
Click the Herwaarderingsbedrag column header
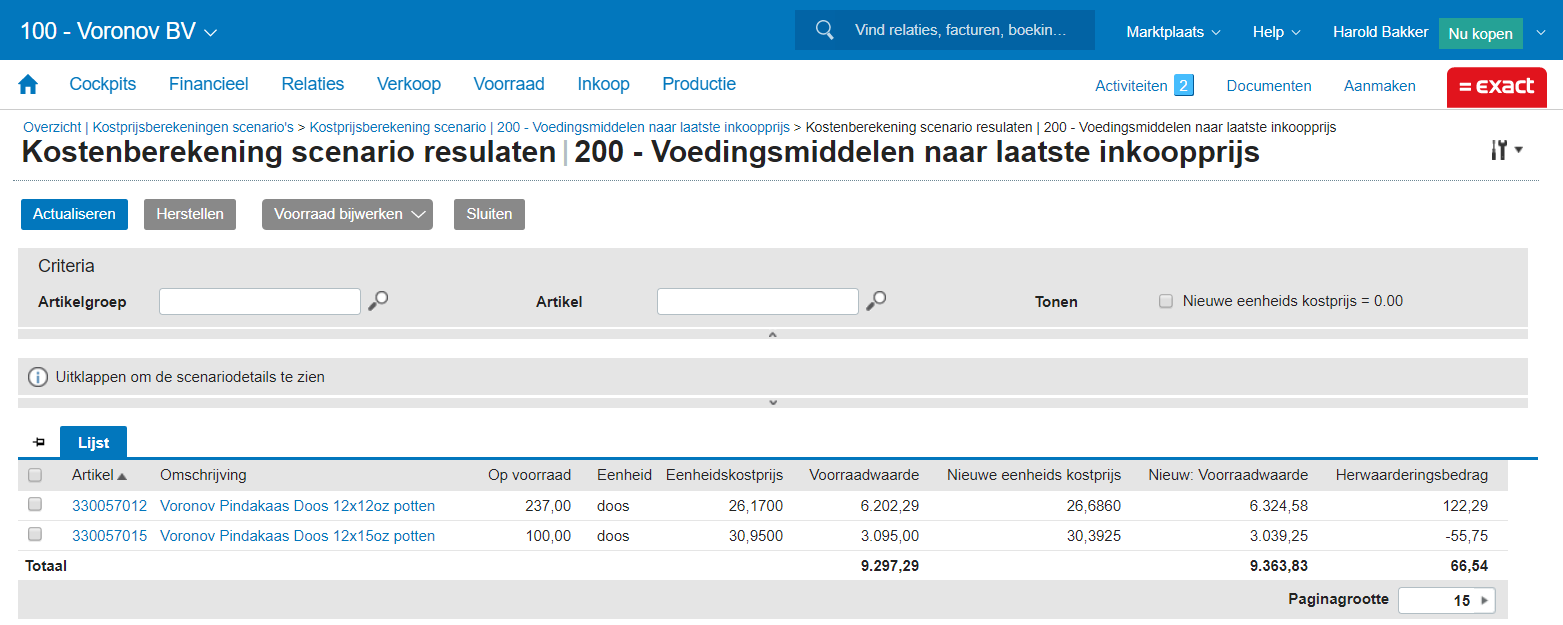[1412, 475]
